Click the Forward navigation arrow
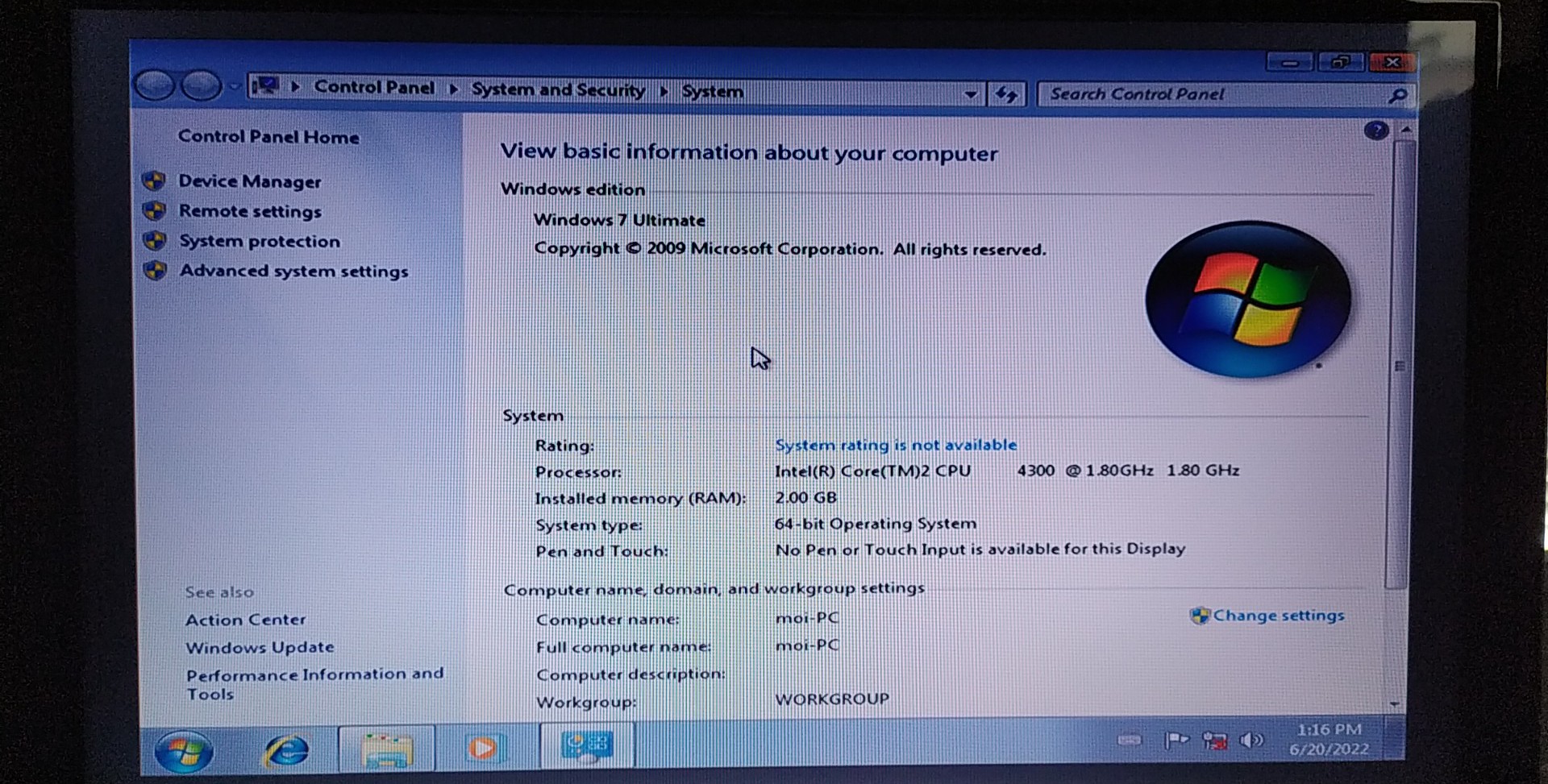The height and width of the screenshot is (784, 1548). pos(201,85)
